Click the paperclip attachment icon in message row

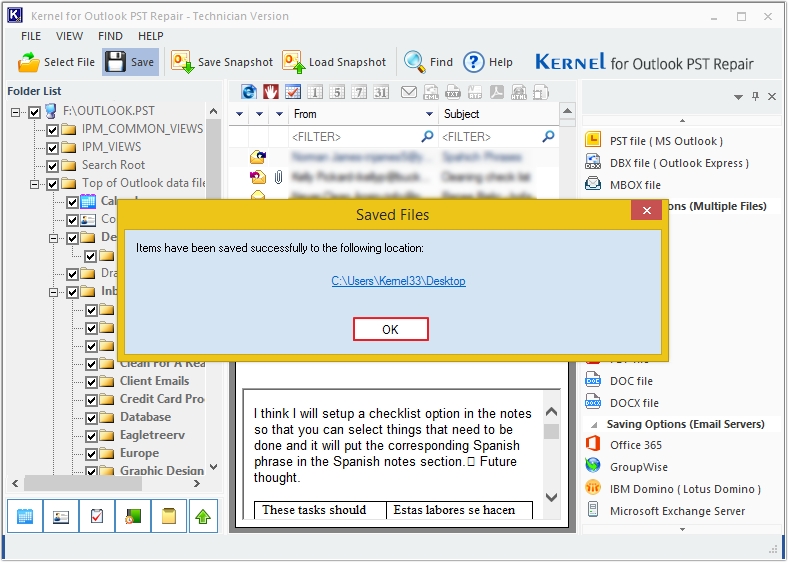click(x=278, y=177)
